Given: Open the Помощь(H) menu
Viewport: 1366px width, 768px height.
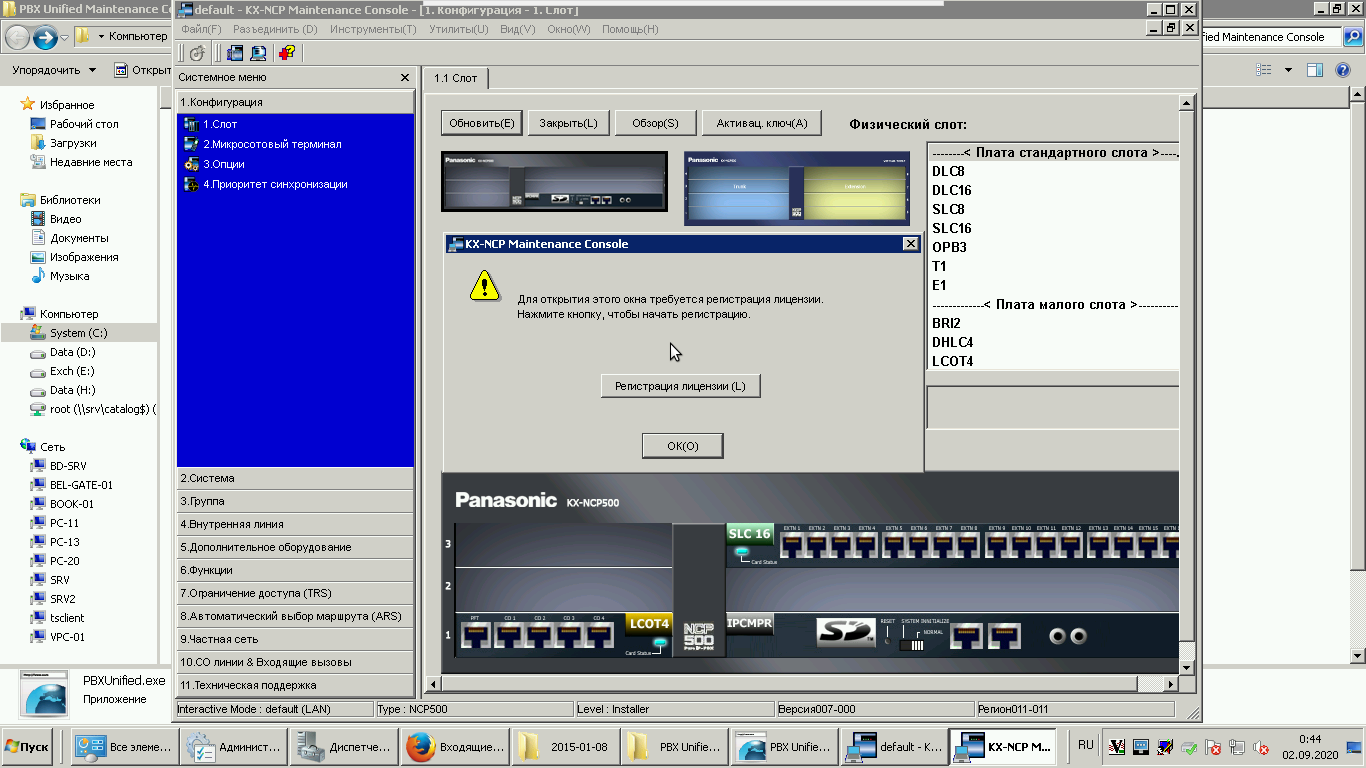Looking at the screenshot, I should pos(630,29).
